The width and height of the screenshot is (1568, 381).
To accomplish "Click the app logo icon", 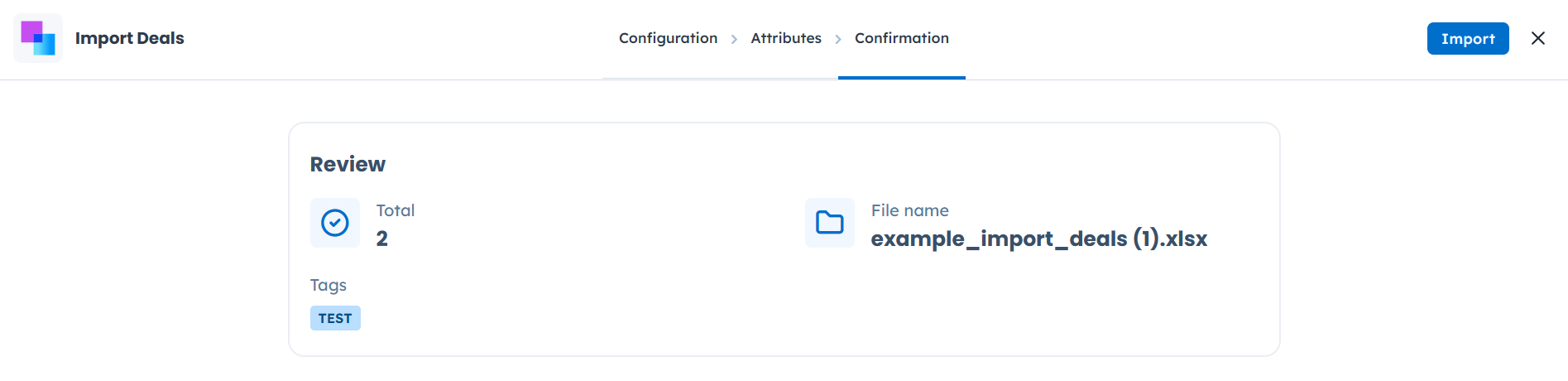I will [x=38, y=38].
